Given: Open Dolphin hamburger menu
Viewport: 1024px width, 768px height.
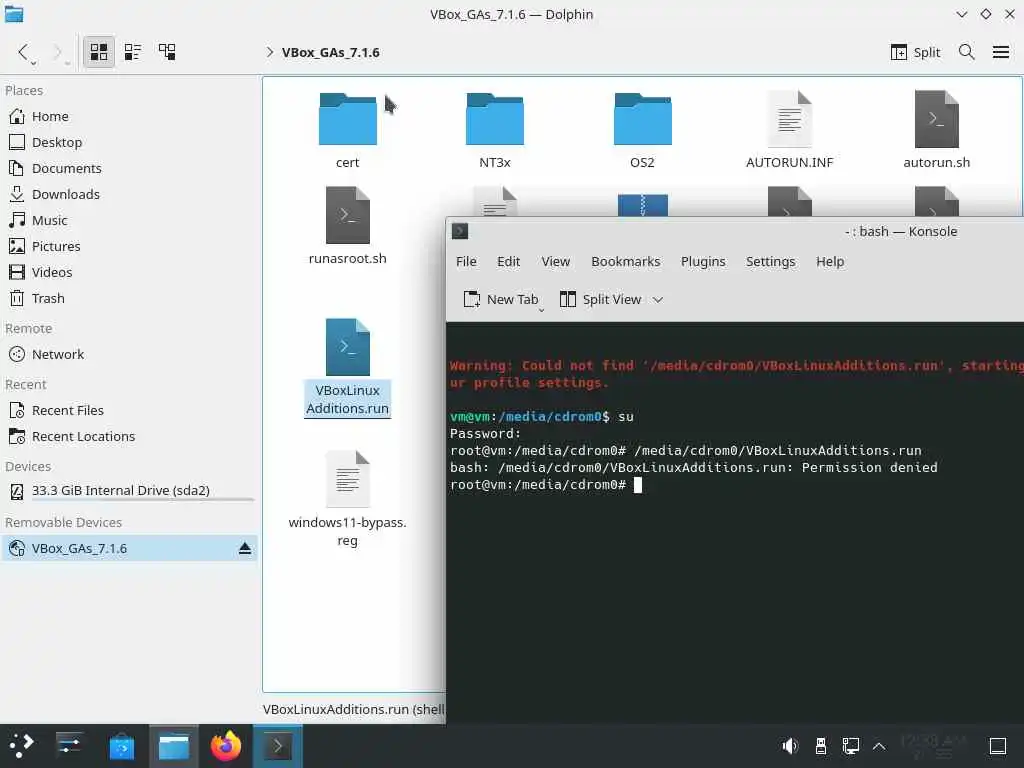Looking at the screenshot, I should 1000,52.
